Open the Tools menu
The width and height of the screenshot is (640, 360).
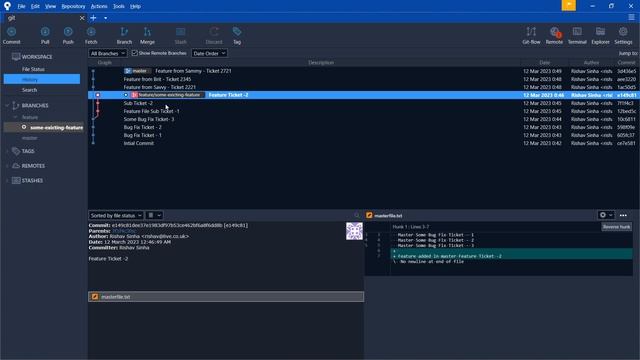click(119, 6)
